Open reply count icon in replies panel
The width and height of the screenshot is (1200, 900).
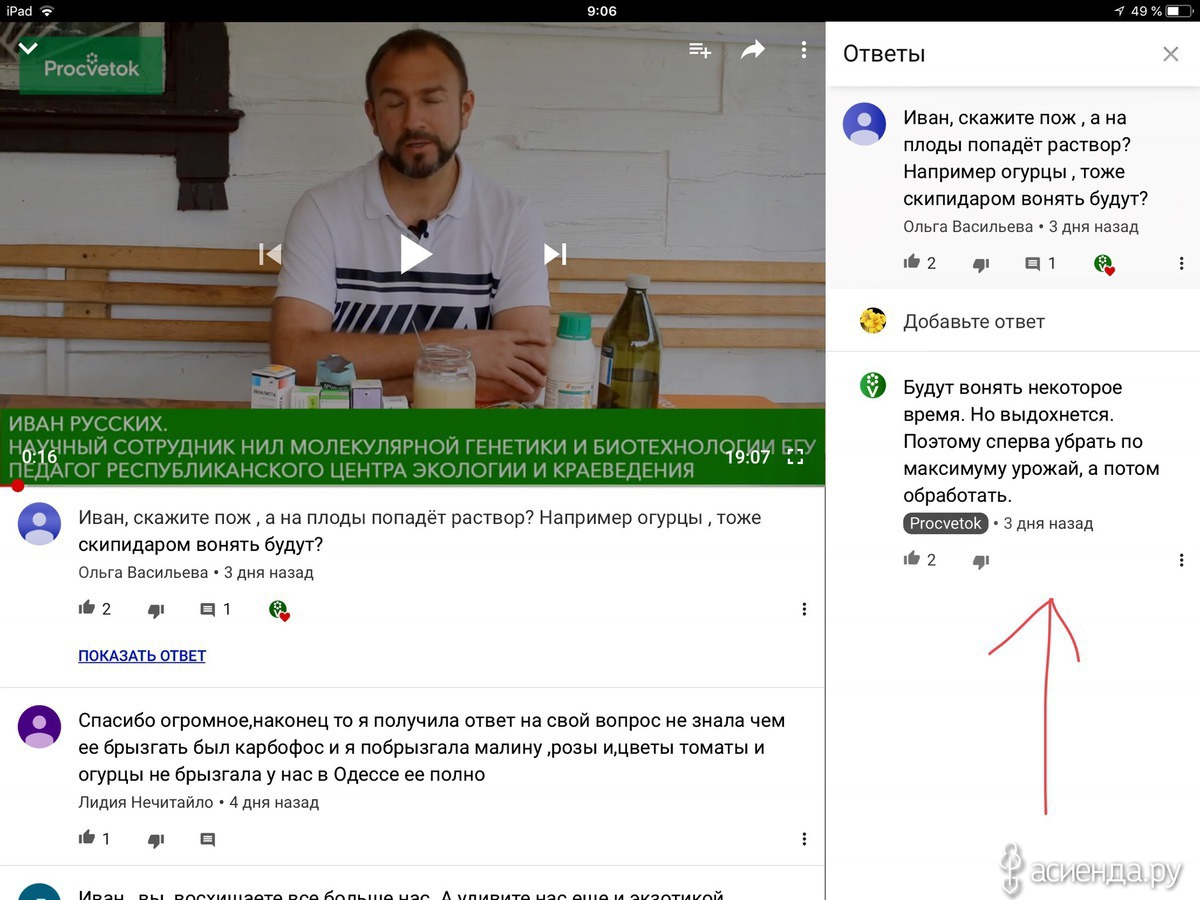point(1033,264)
